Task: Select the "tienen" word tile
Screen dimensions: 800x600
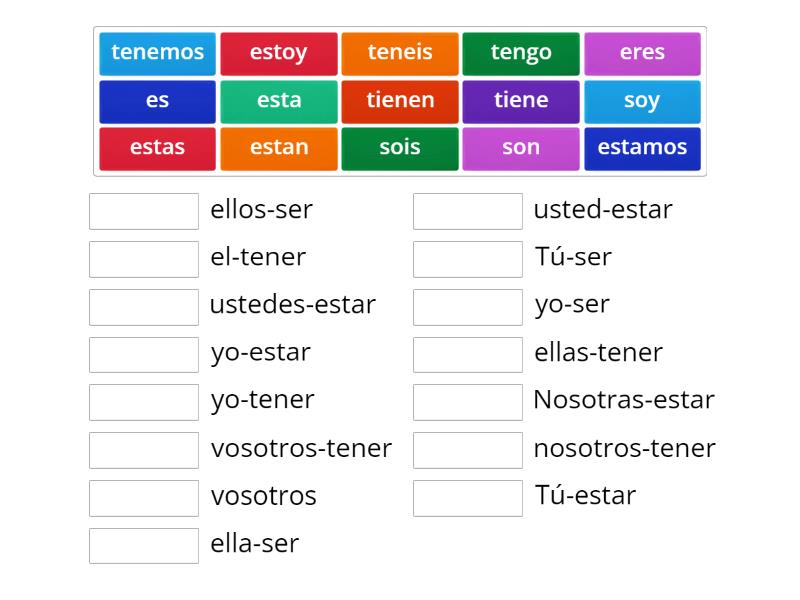Action: click(x=400, y=100)
